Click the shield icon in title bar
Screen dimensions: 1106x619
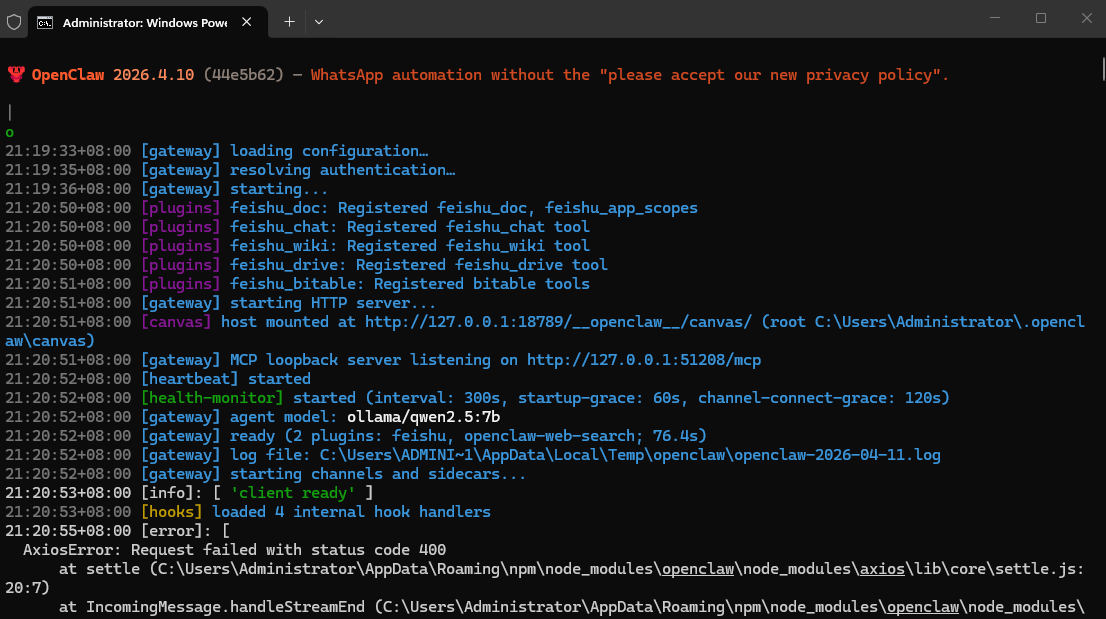point(13,22)
